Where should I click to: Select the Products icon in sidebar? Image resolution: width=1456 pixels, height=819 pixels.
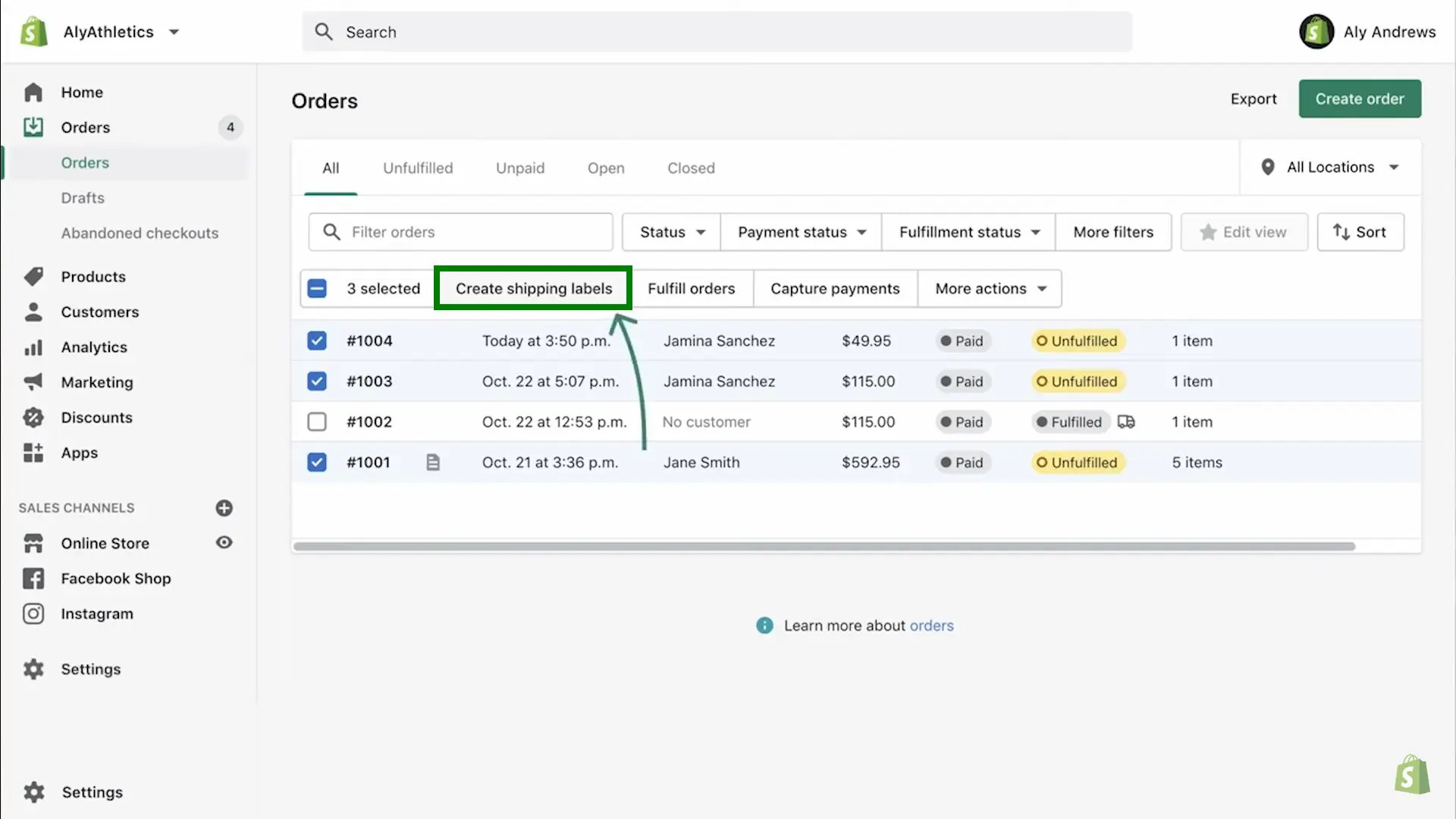point(33,276)
